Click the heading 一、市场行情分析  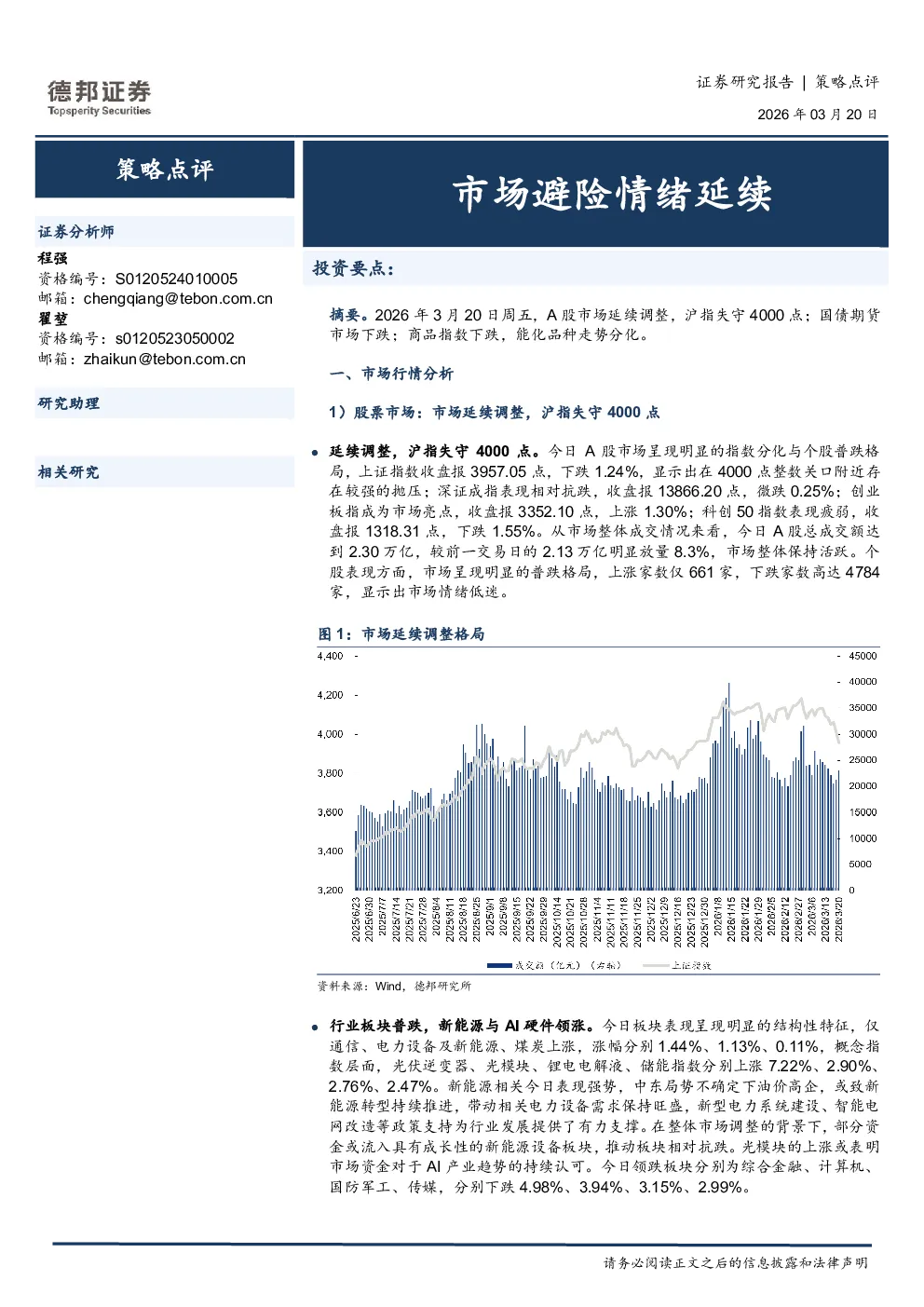391,374
